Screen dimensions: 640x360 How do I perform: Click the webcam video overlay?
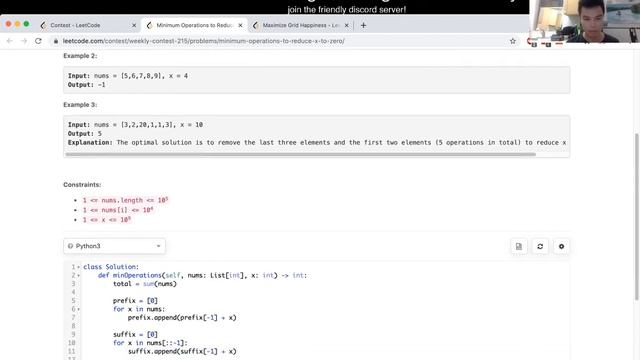tap(584, 21)
